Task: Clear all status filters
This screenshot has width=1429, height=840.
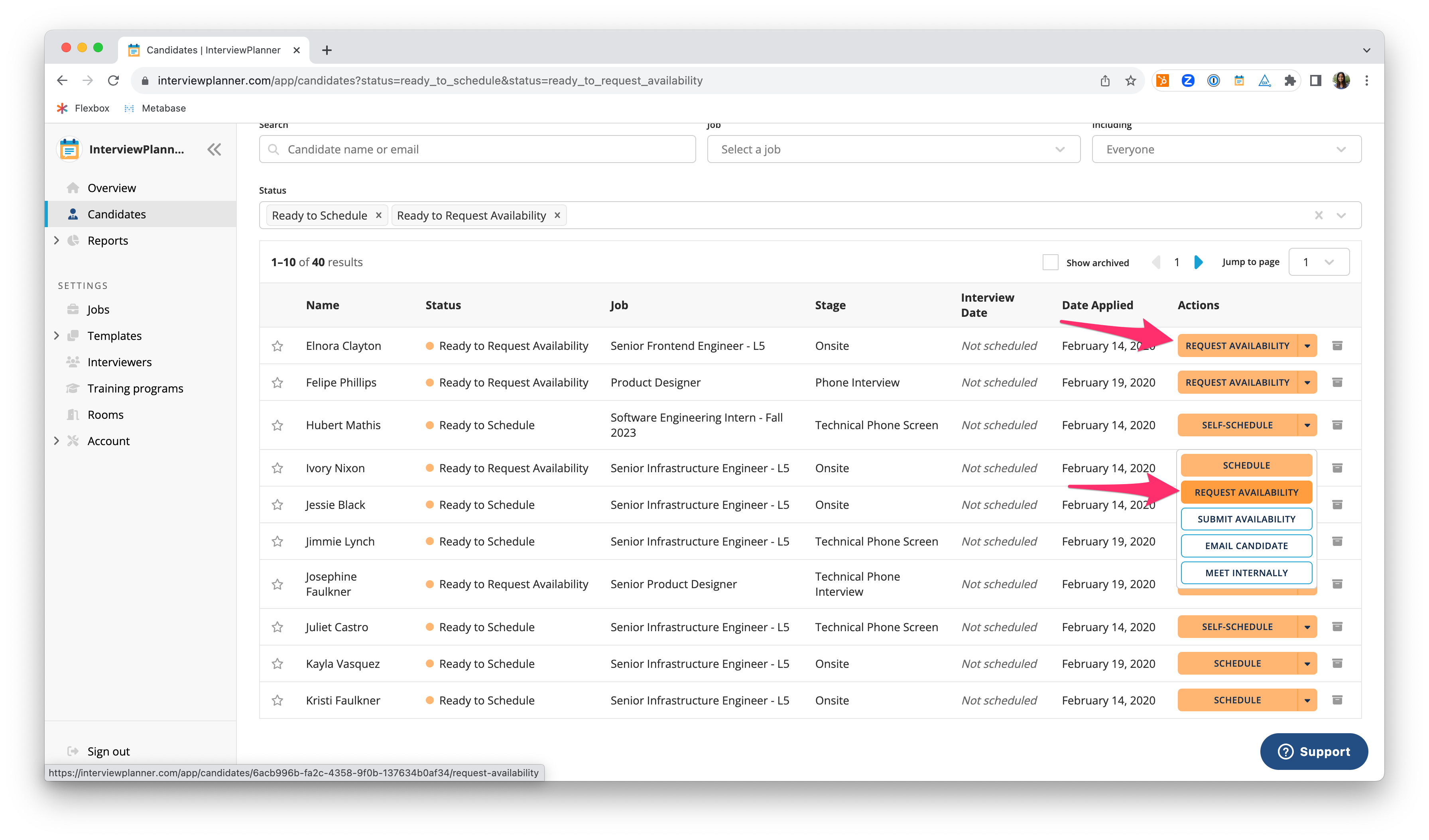Action: 1319,216
